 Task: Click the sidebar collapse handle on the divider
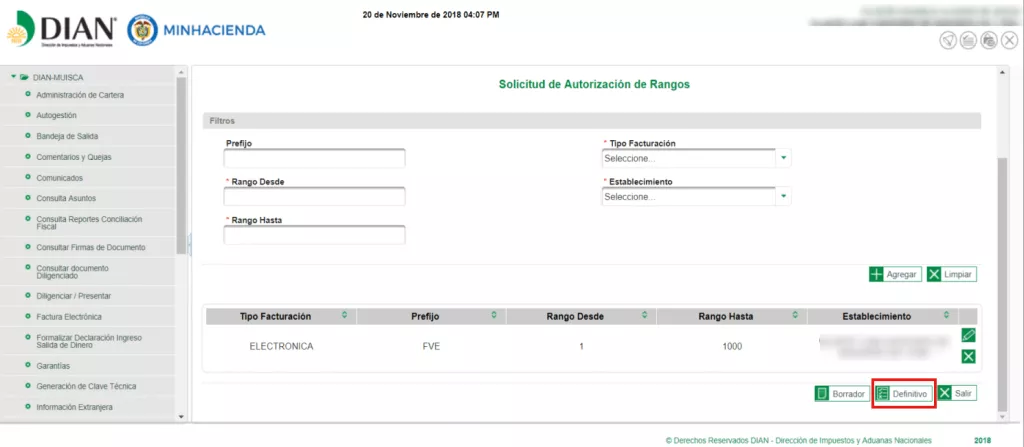[x=189, y=244]
